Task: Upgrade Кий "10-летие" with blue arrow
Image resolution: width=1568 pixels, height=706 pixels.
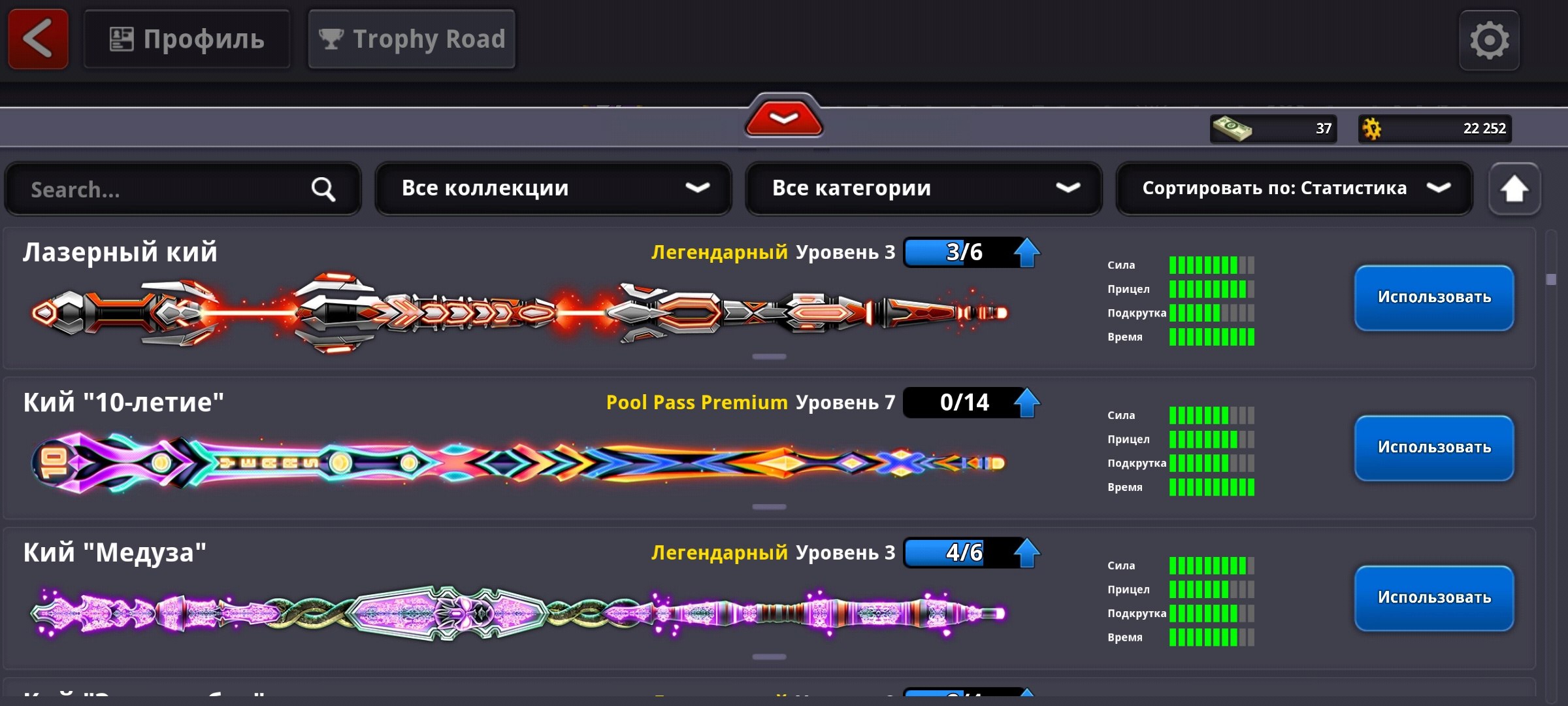Action: pos(1027,403)
